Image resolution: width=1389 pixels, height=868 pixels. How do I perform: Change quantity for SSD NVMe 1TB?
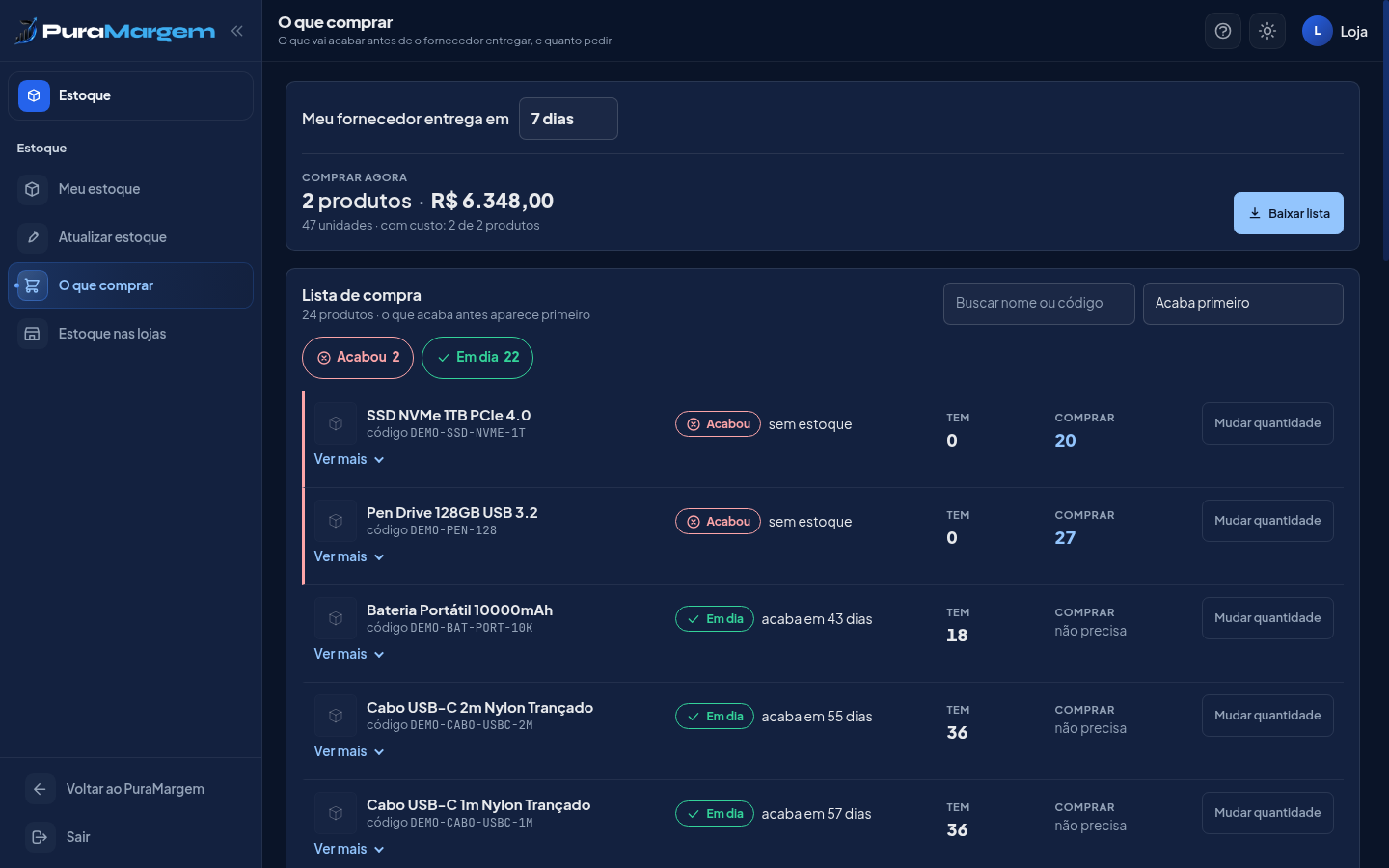point(1267,423)
